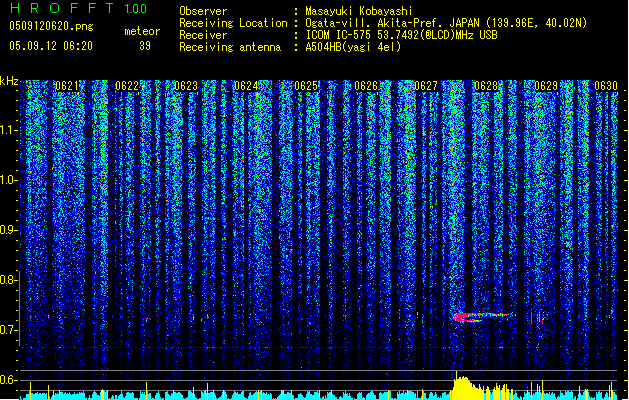Click the 0624 time marker
Viewport: 629px width, 400px height.
tap(246, 86)
